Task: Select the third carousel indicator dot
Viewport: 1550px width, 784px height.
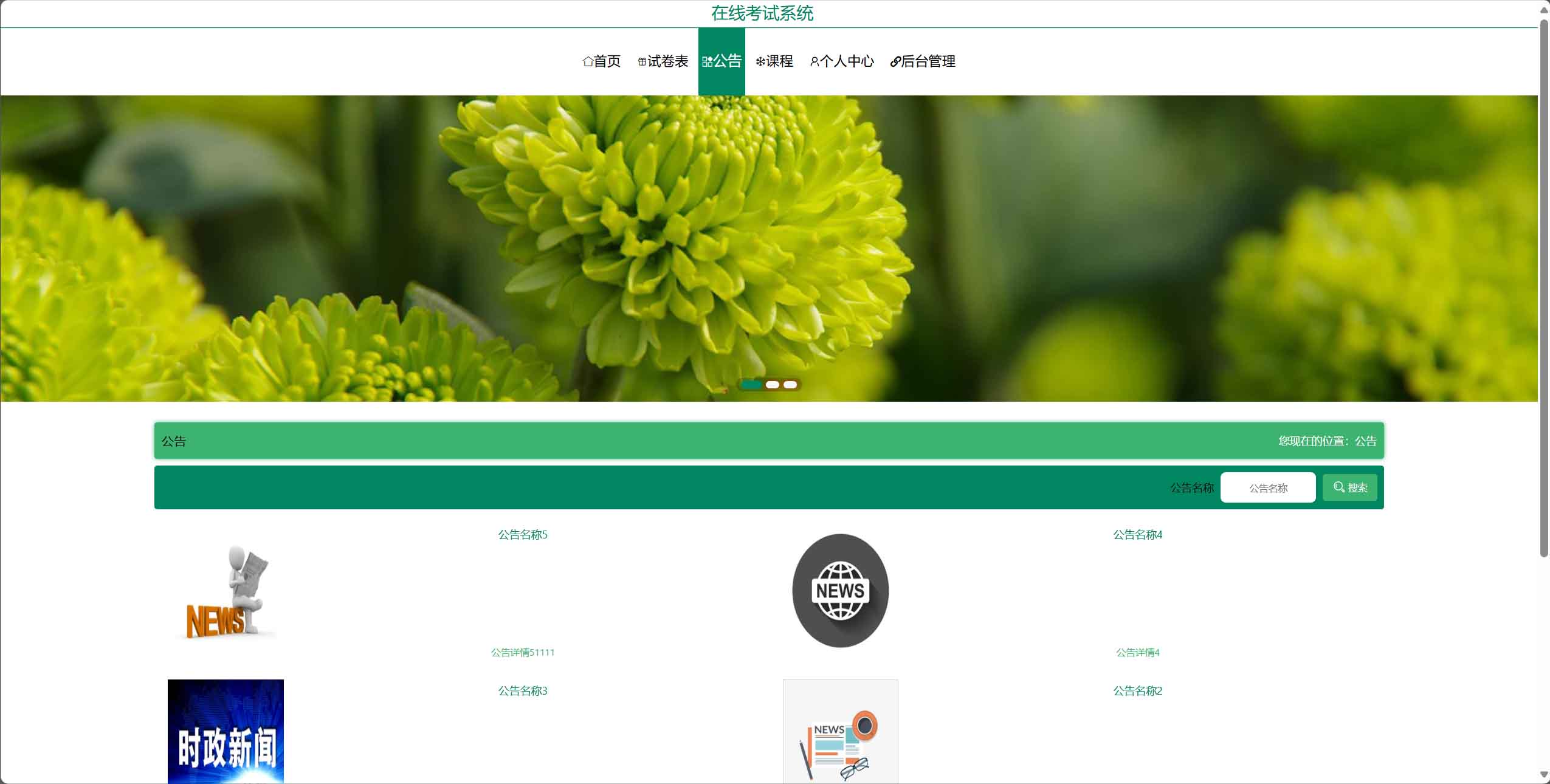Action: click(790, 385)
